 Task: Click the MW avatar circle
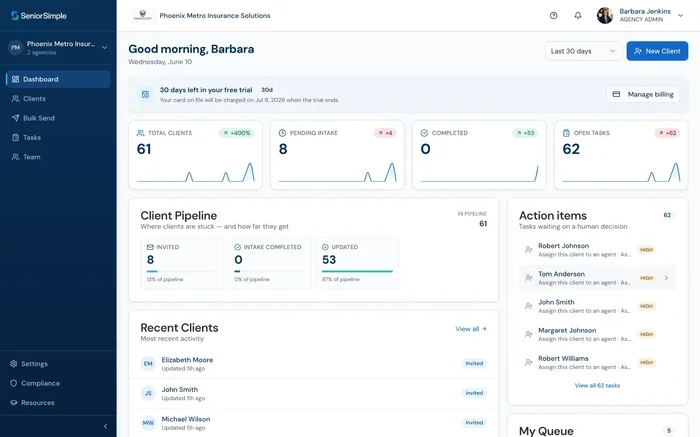click(148, 423)
